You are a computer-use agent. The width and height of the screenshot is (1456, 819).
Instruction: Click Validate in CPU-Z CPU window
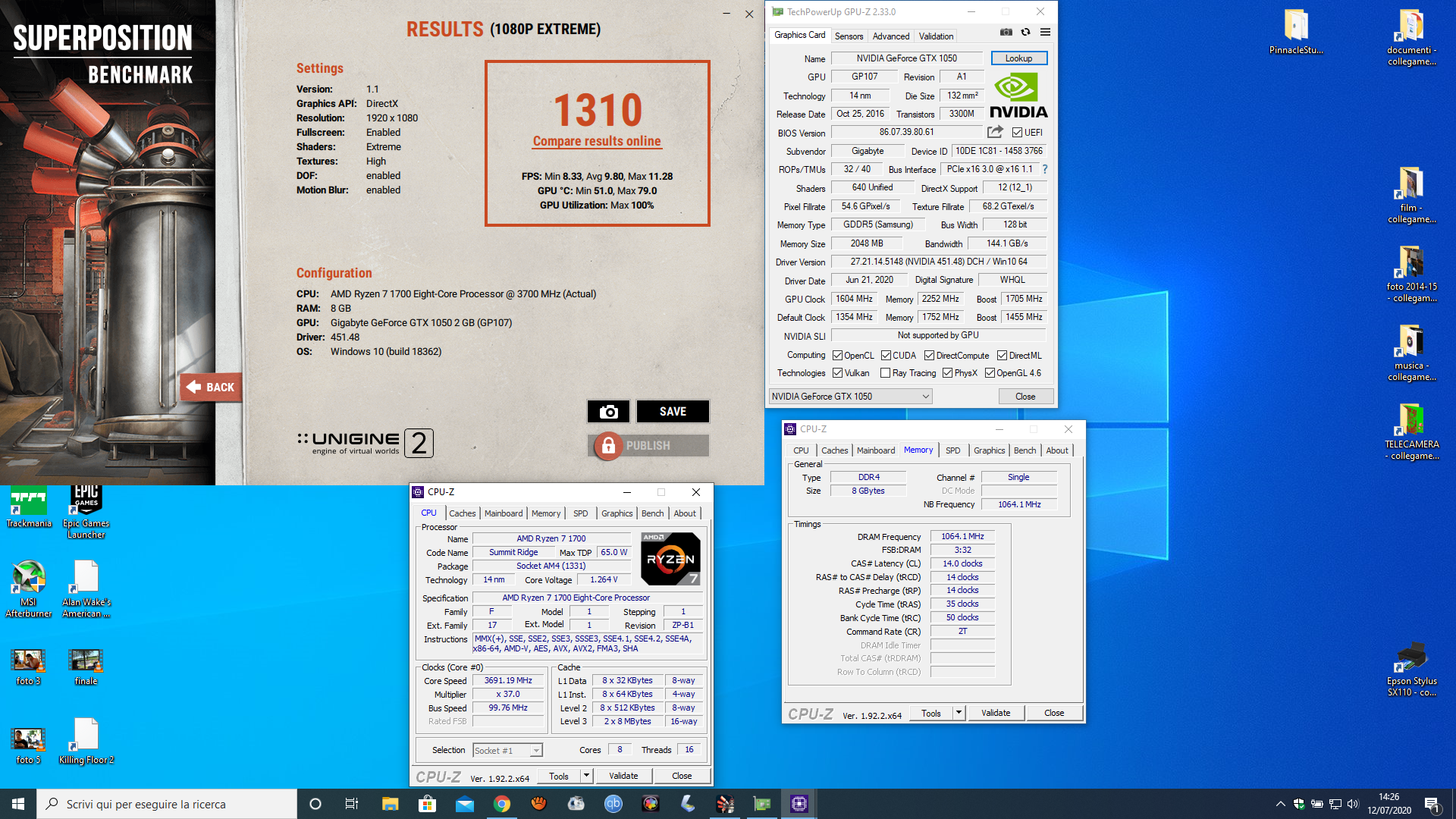[623, 776]
